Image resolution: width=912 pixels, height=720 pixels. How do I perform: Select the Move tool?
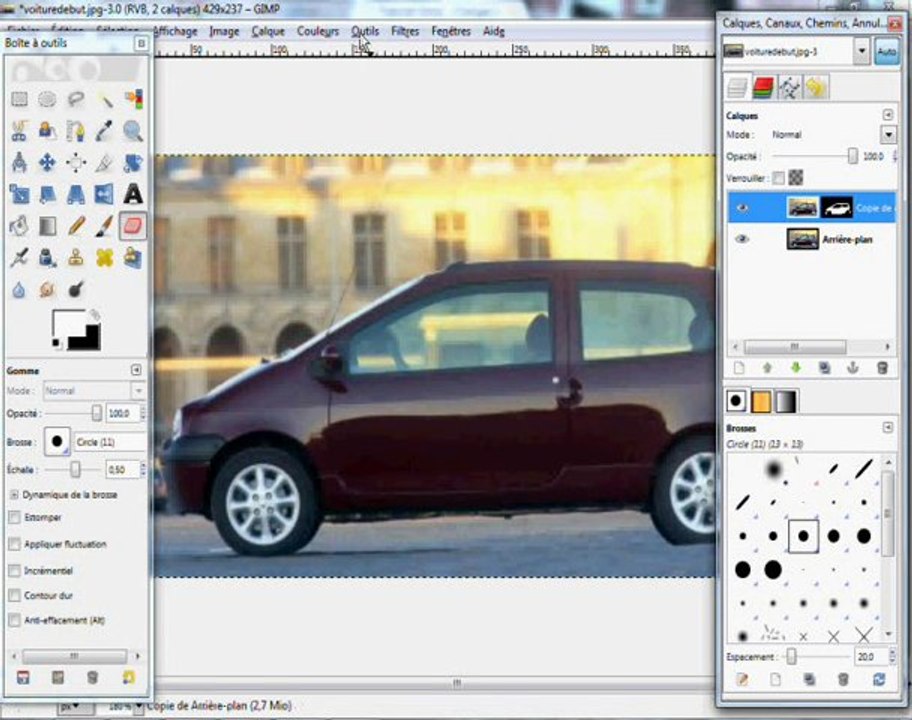tap(47, 162)
